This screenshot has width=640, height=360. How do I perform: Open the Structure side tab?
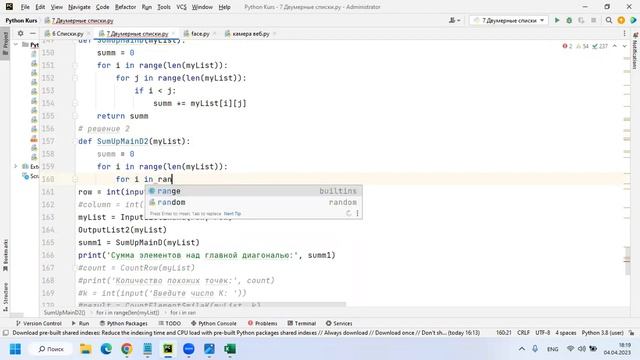pyautogui.click(x=5, y=297)
